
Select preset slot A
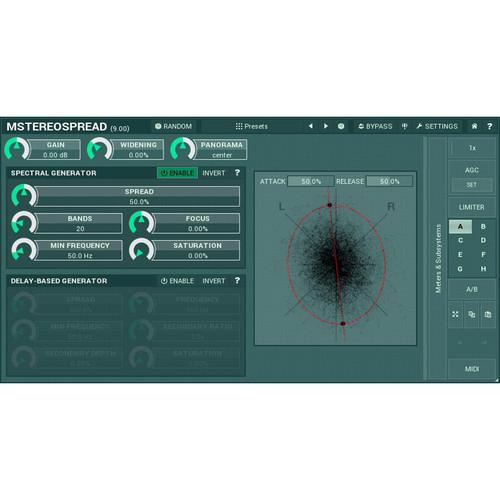click(x=460, y=227)
